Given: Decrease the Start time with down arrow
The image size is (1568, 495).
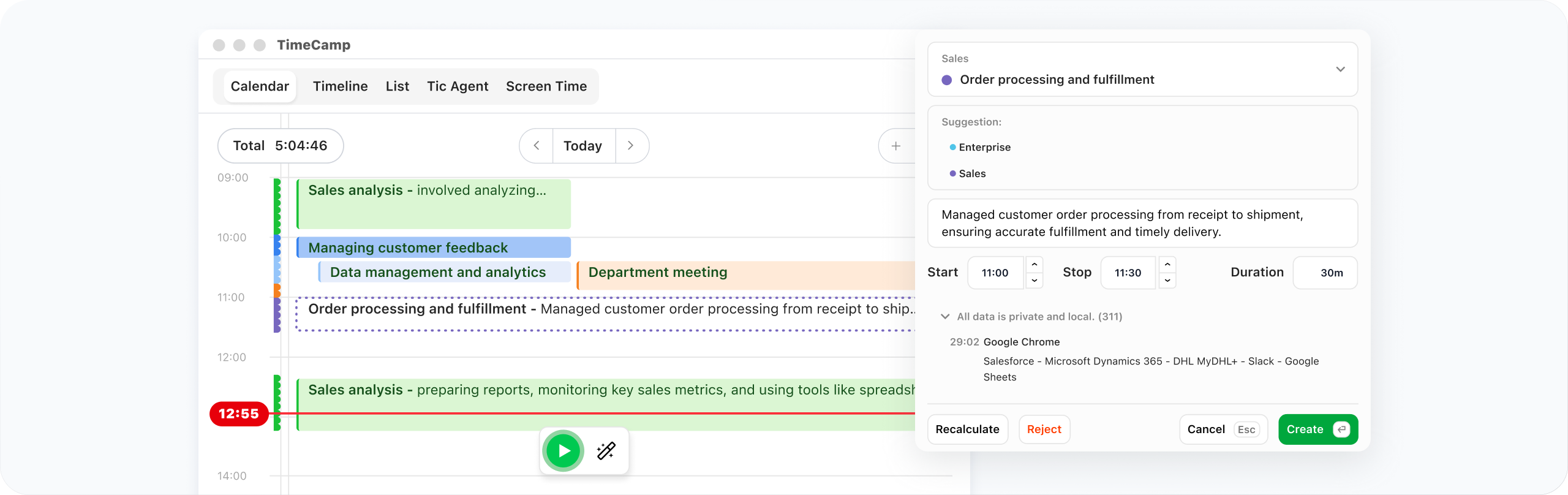Looking at the screenshot, I should pos(1035,281).
